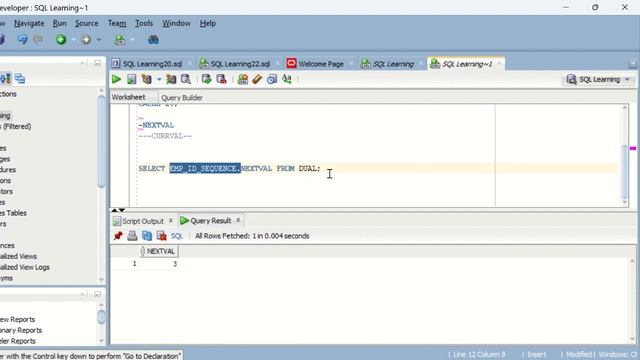640x360 pixels.
Task: Close the Query Result tab
Action: coord(238,220)
